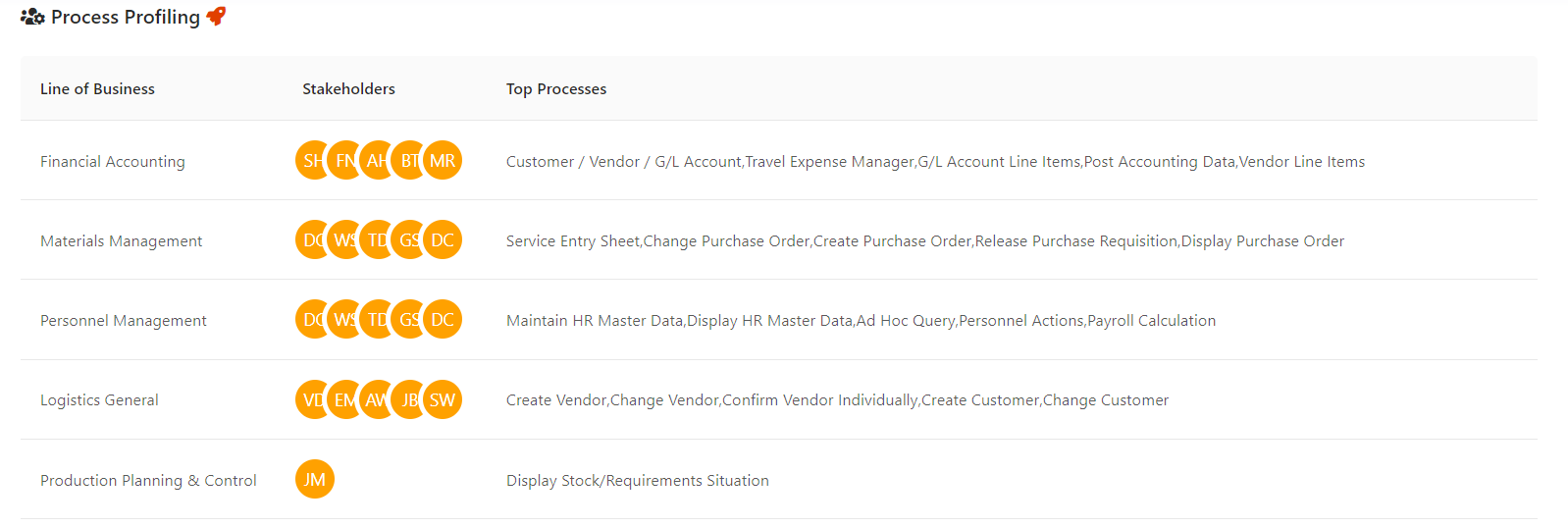Click the Top Processes column header
The height and width of the screenshot is (527, 1568).
tap(555, 88)
